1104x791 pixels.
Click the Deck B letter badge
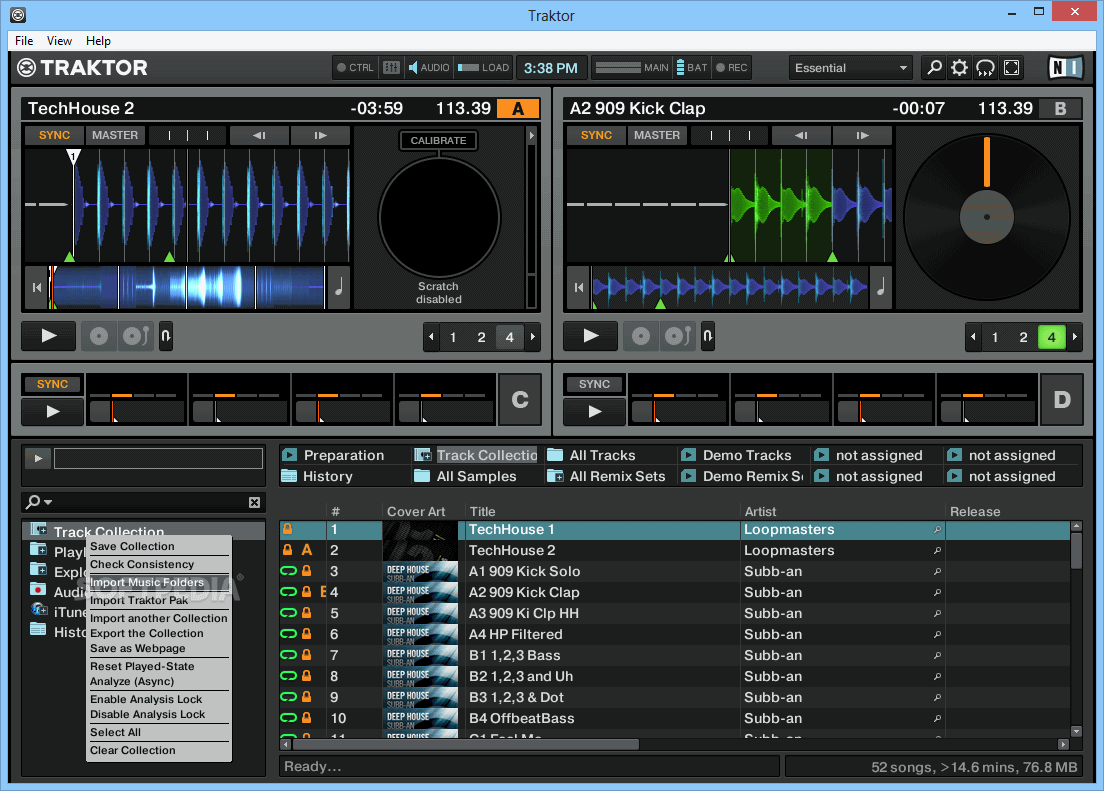tap(1060, 108)
